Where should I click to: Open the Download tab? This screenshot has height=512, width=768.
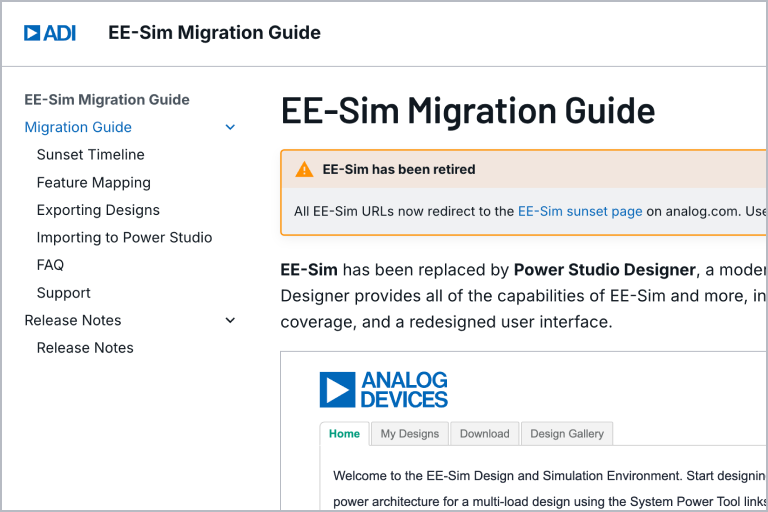point(484,434)
